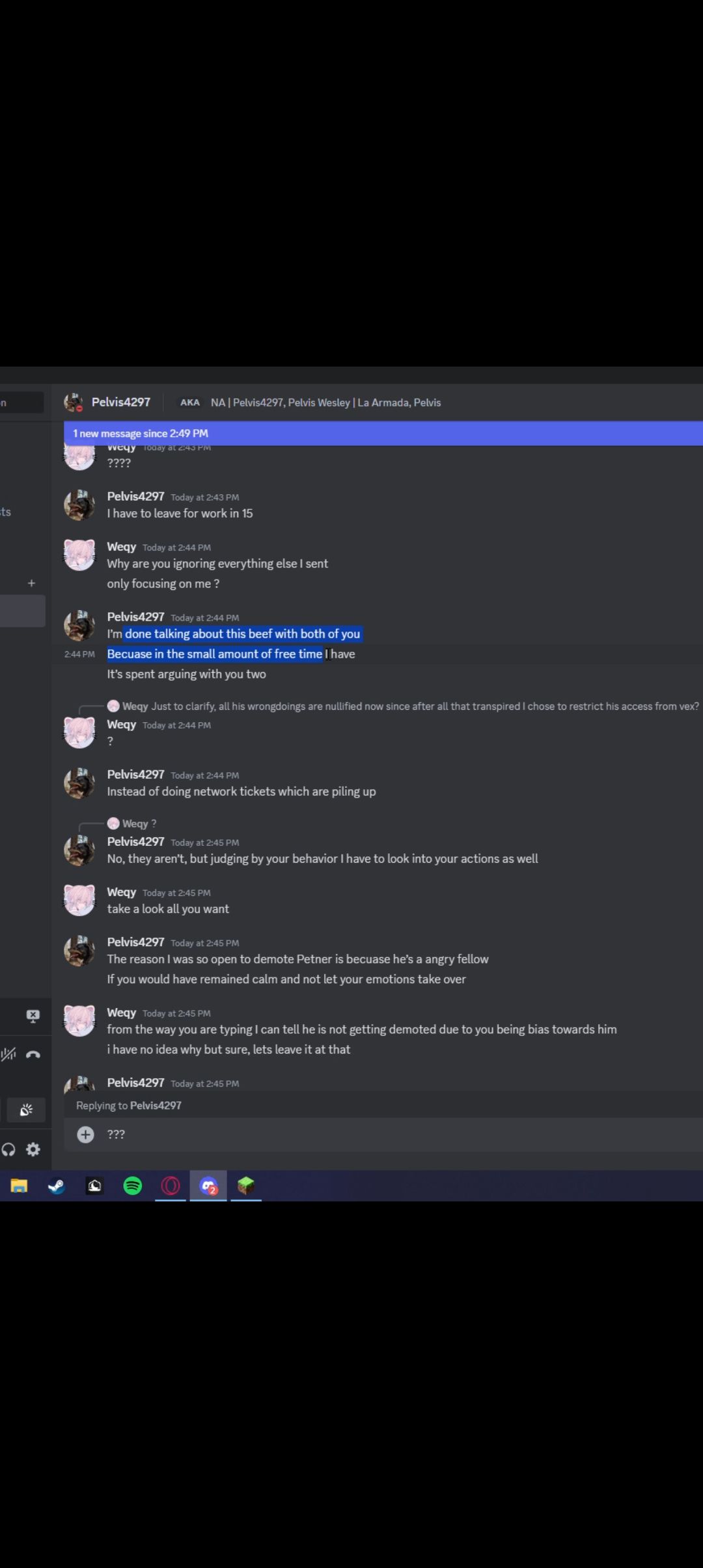703x1568 pixels.
Task: Open Steam from the taskbar
Action: (57, 1186)
